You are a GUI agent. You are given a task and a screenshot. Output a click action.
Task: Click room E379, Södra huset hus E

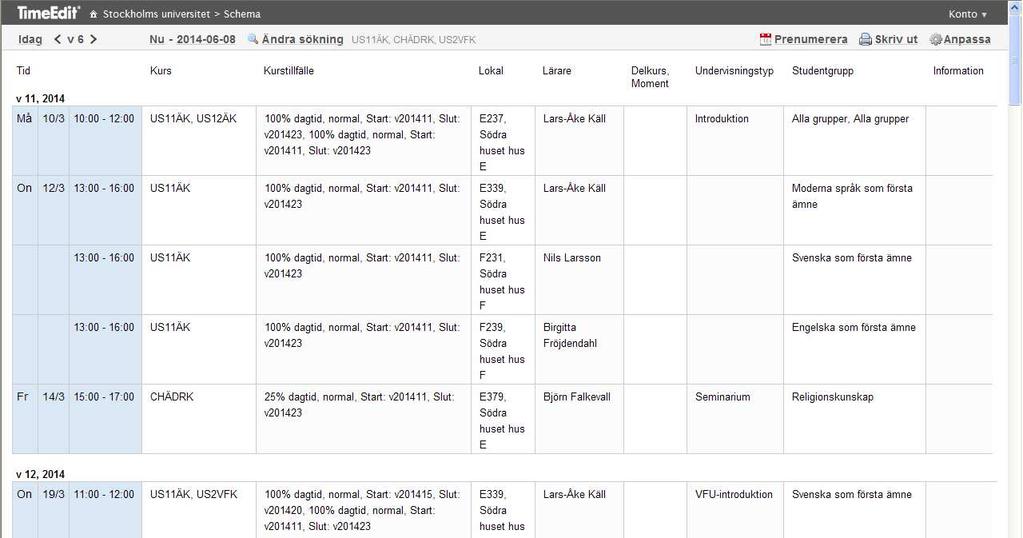pyautogui.click(x=502, y=421)
